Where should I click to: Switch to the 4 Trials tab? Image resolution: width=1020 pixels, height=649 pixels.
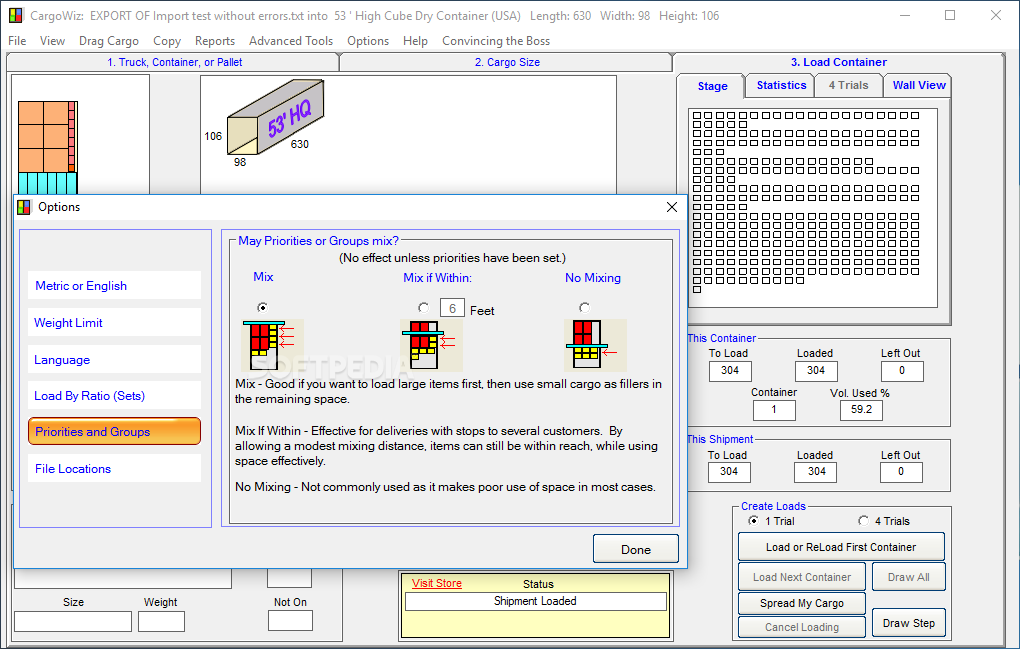pos(848,85)
